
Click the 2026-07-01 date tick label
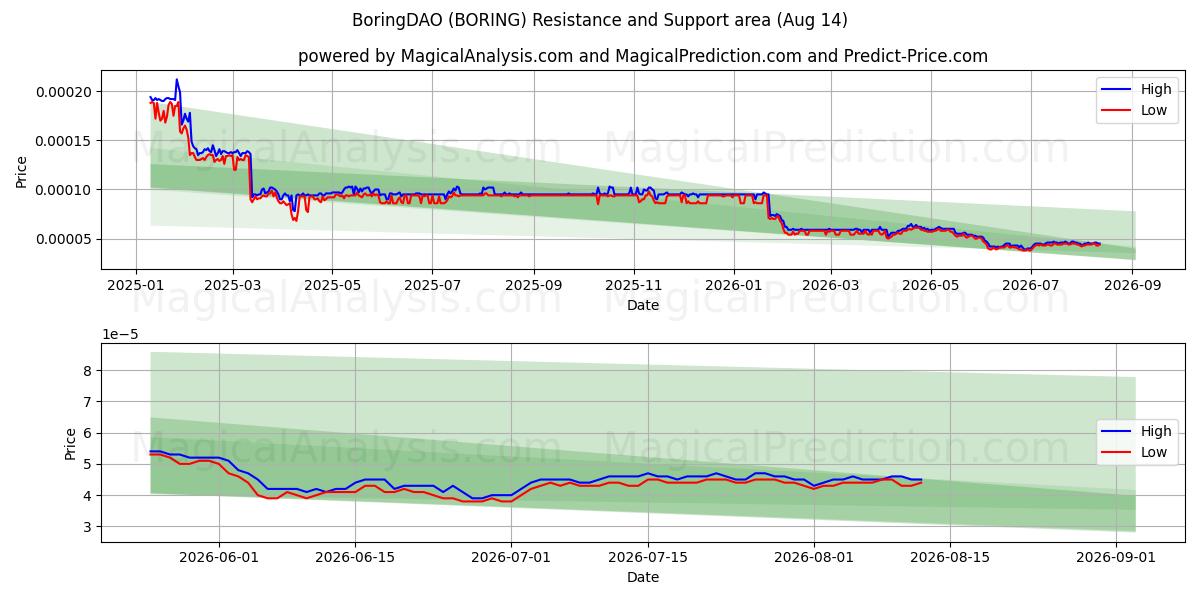coord(512,557)
